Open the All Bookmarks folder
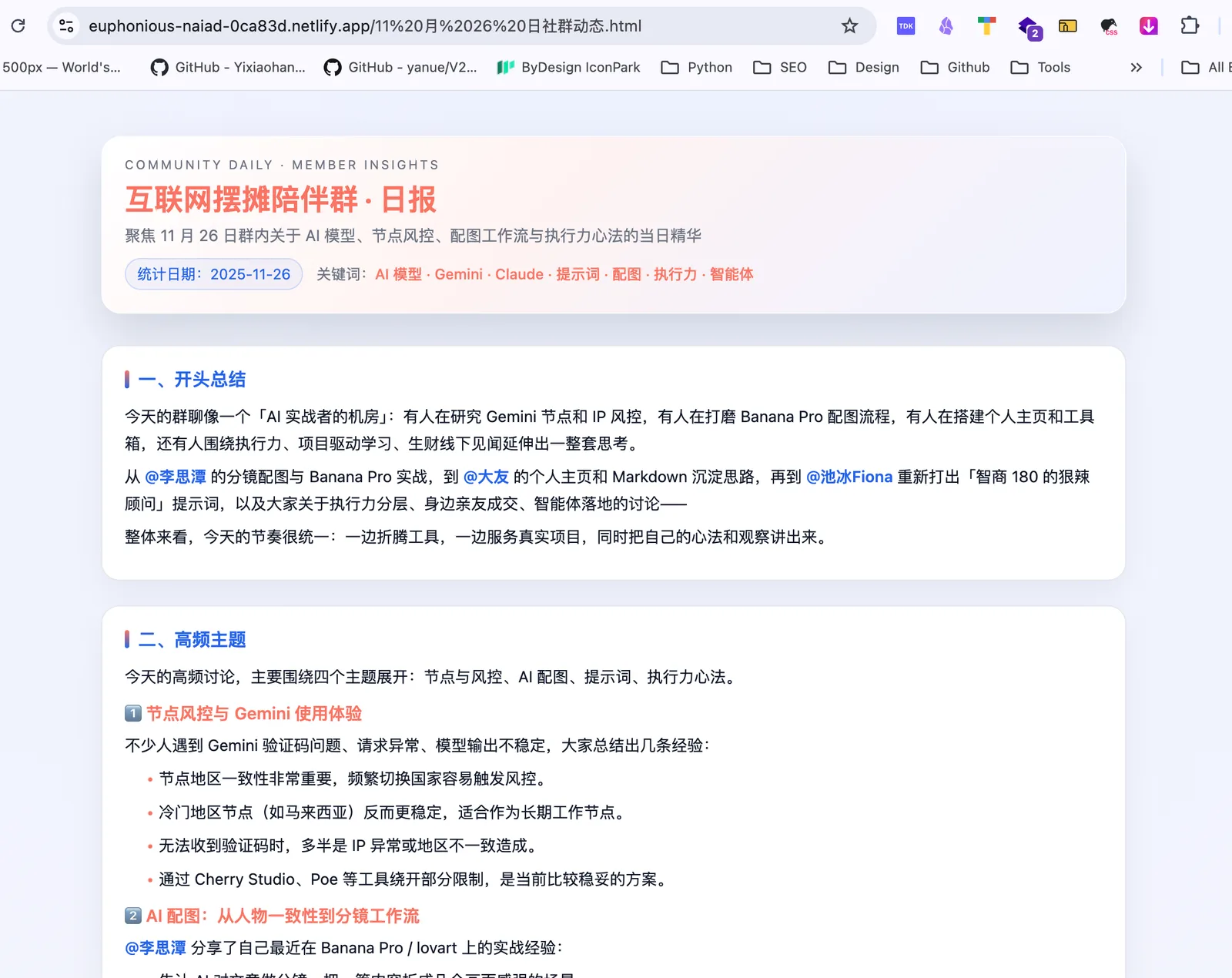This screenshot has height=978, width=1232. (x=1205, y=68)
